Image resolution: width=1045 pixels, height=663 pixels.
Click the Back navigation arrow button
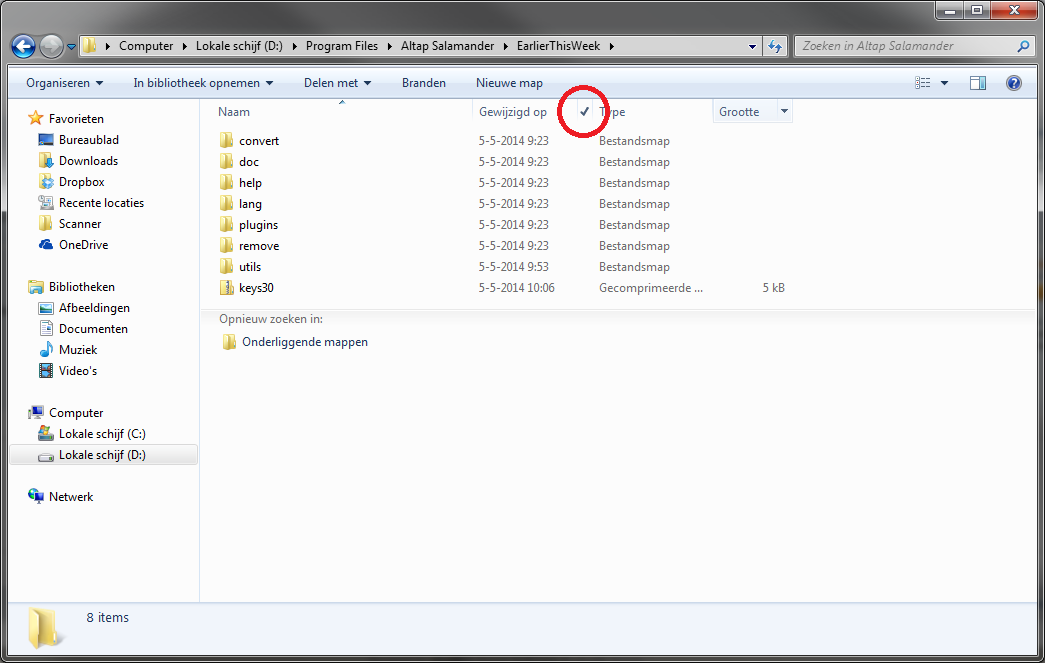23,46
